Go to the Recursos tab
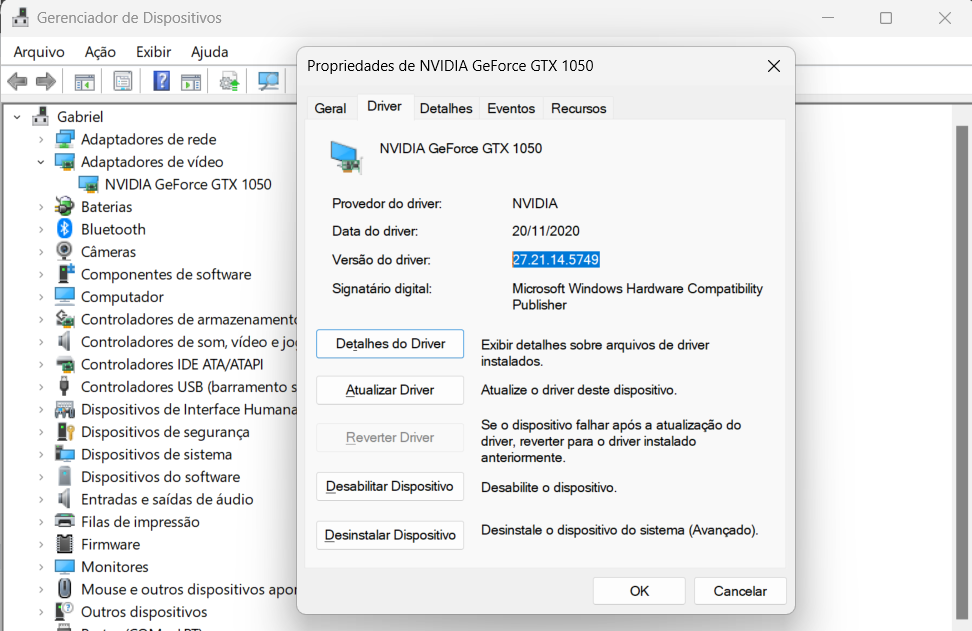The height and width of the screenshot is (631, 972). coord(578,108)
